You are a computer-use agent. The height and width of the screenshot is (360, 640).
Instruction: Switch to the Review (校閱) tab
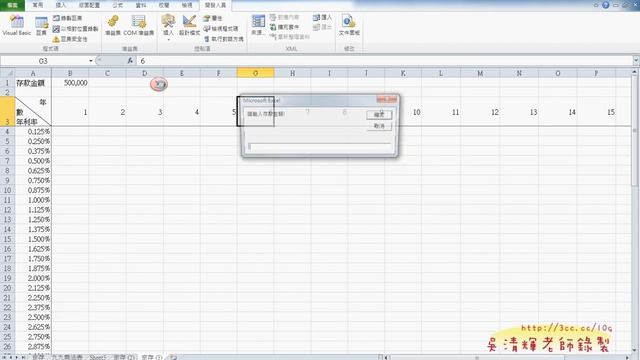(164, 5)
